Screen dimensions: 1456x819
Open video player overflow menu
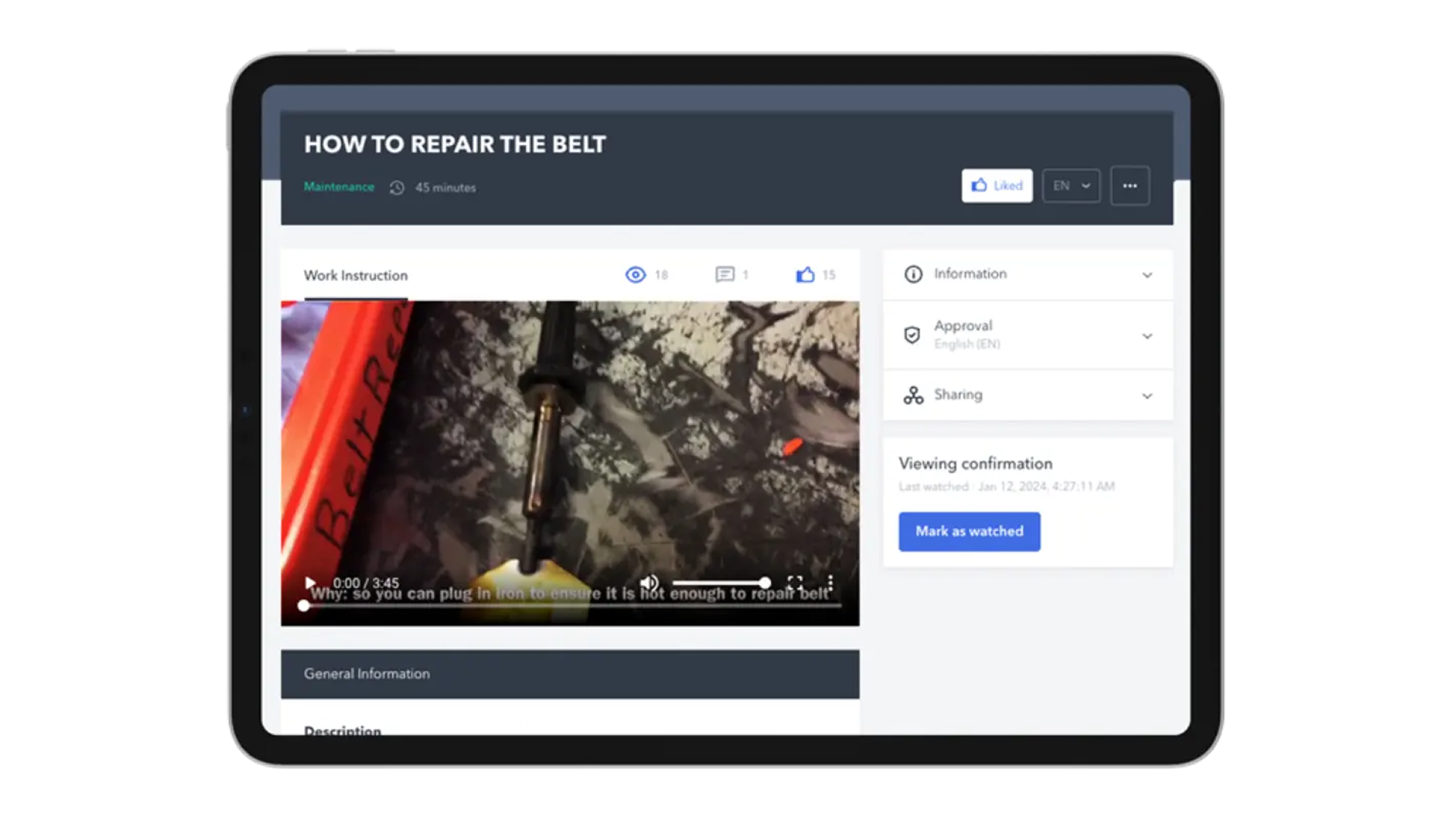coord(830,582)
